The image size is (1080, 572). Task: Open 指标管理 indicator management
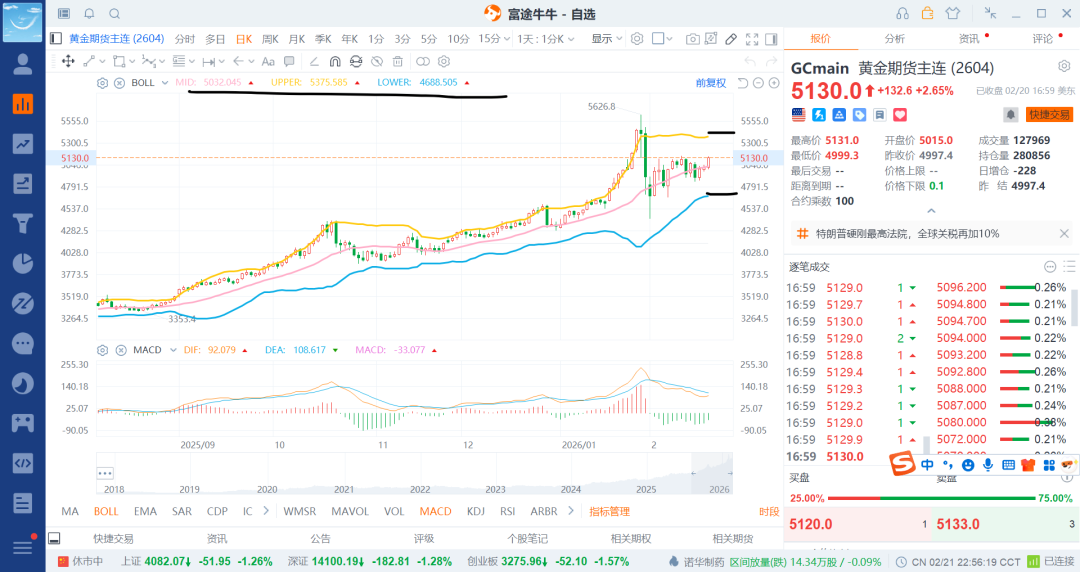(610, 511)
